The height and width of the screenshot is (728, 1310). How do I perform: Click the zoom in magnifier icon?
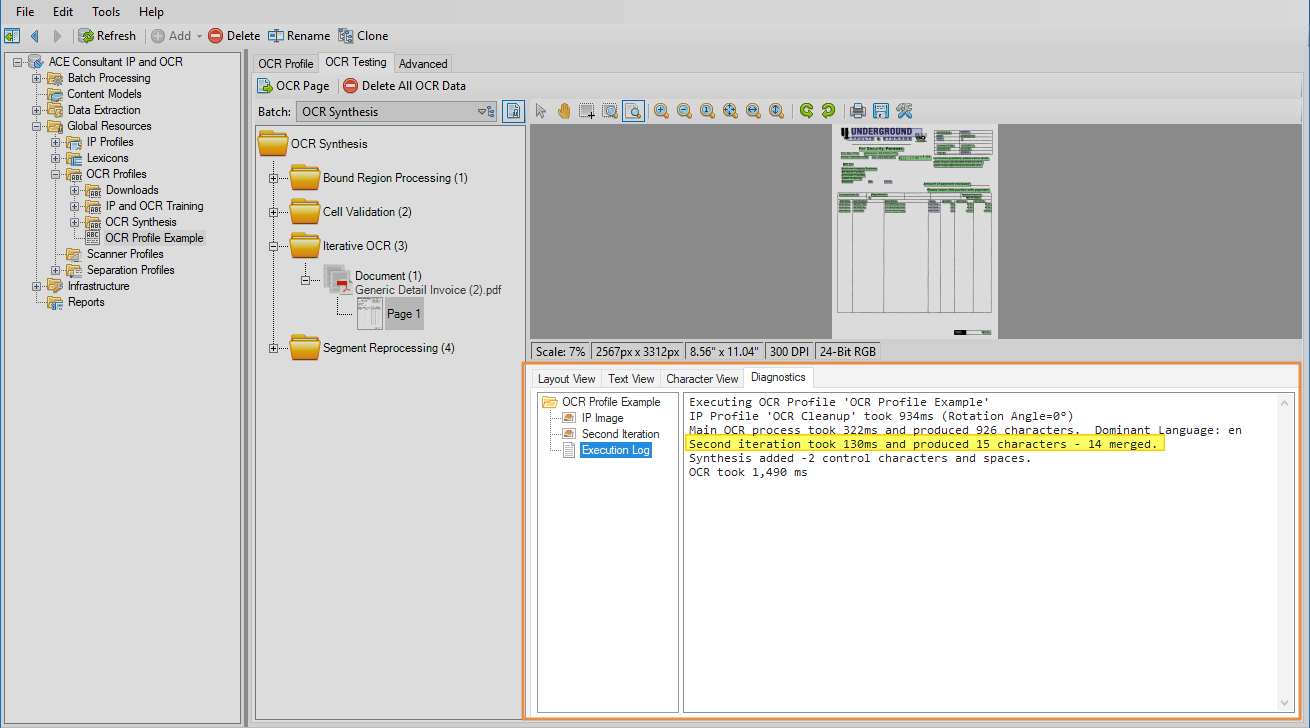pos(661,111)
